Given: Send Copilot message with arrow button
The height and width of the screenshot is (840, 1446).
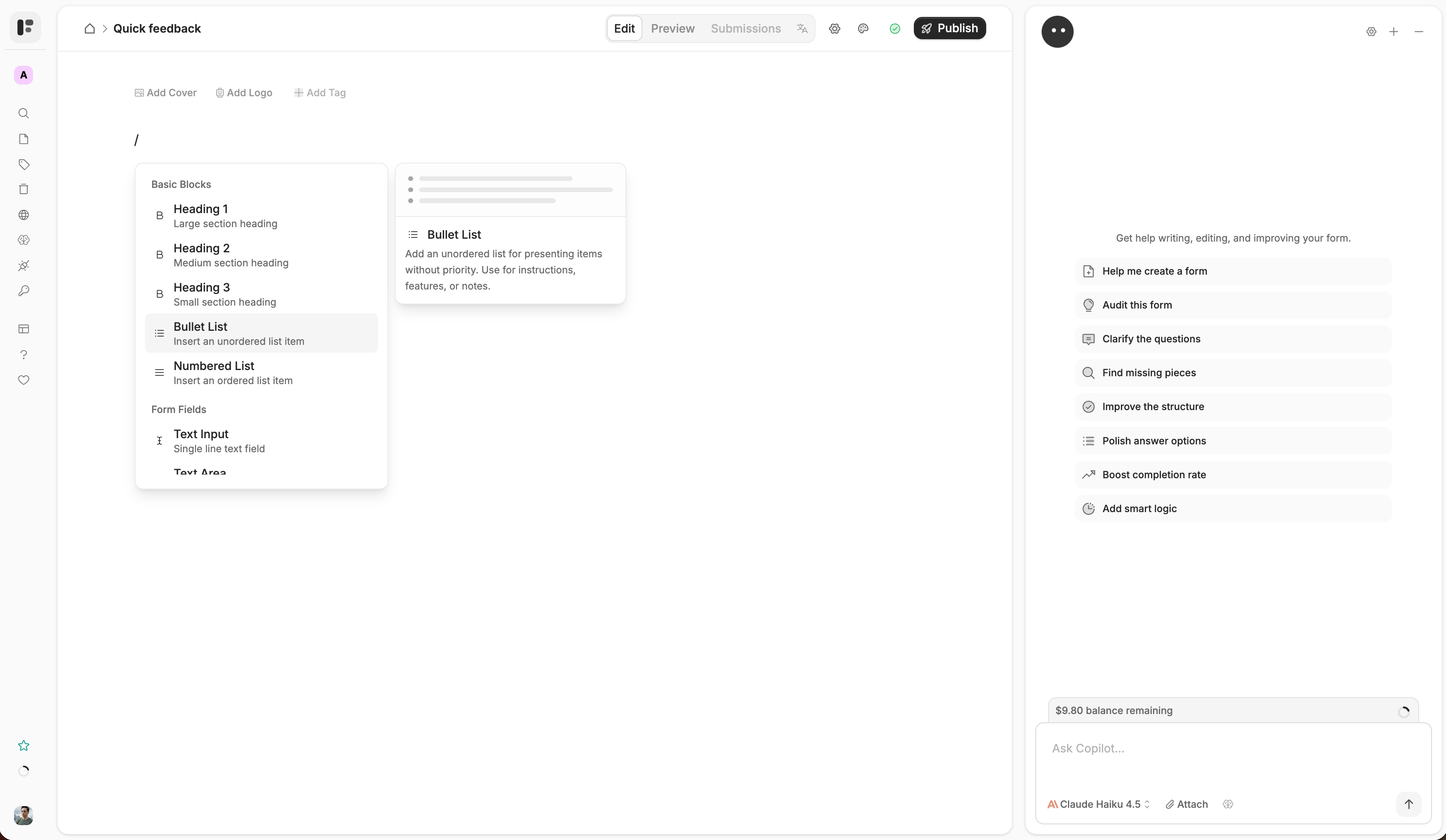Looking at the screenshot, I should tap(1408, 804).
